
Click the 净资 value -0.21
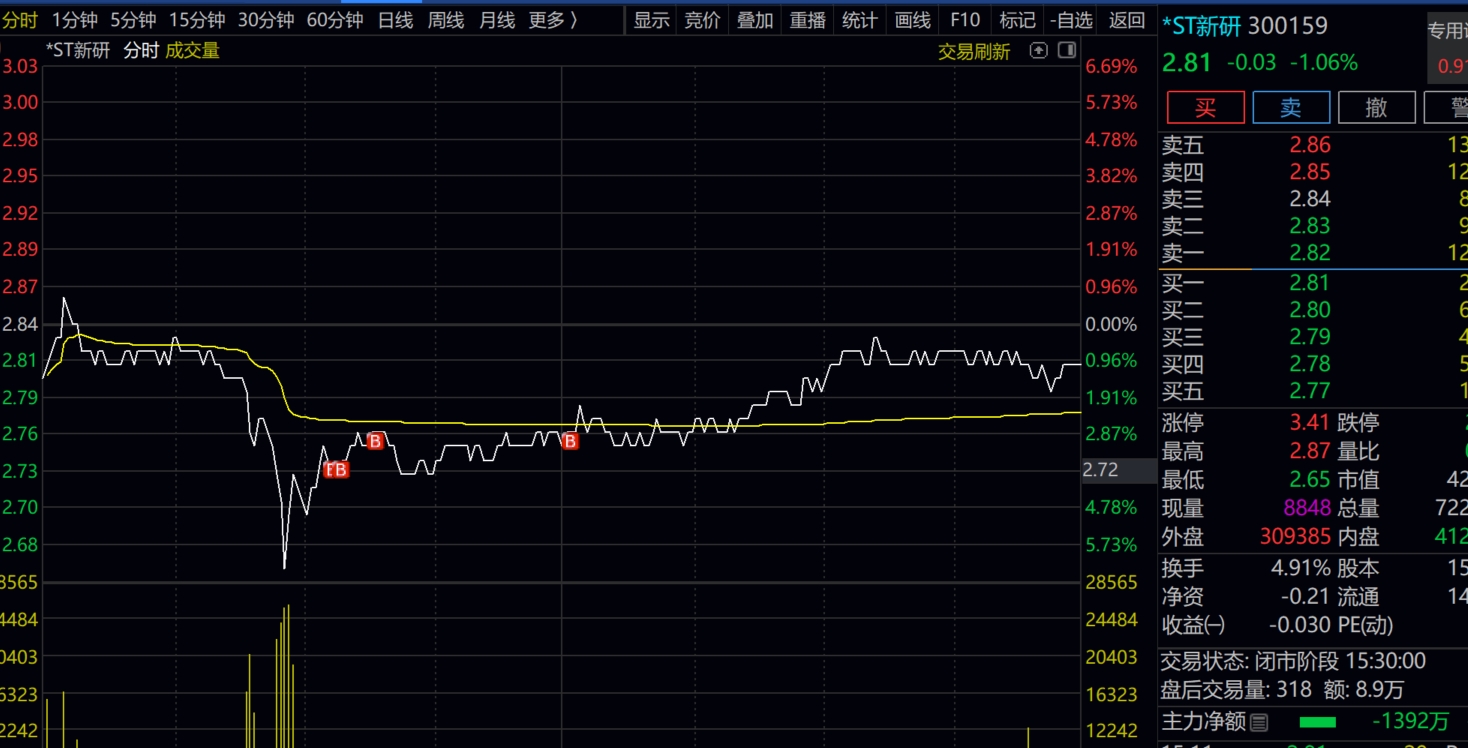(1306, 597)
